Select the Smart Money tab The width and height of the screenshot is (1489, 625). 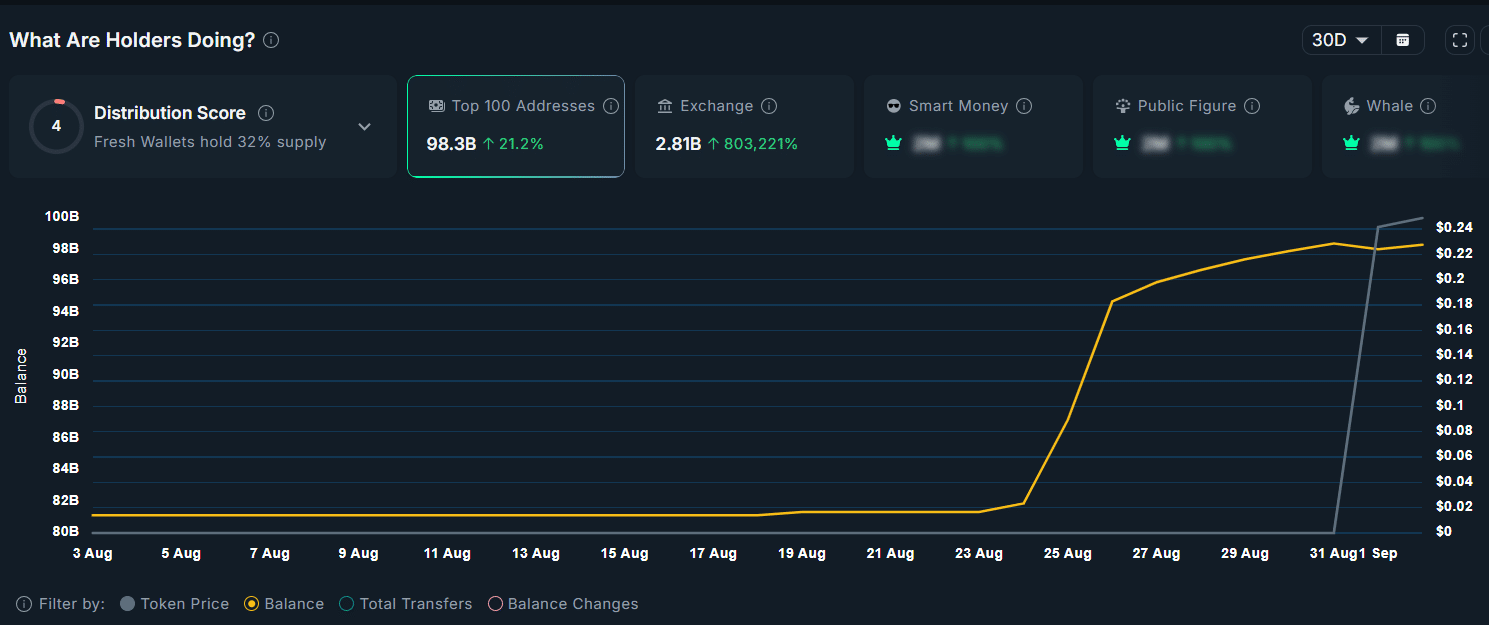point(973,126)
